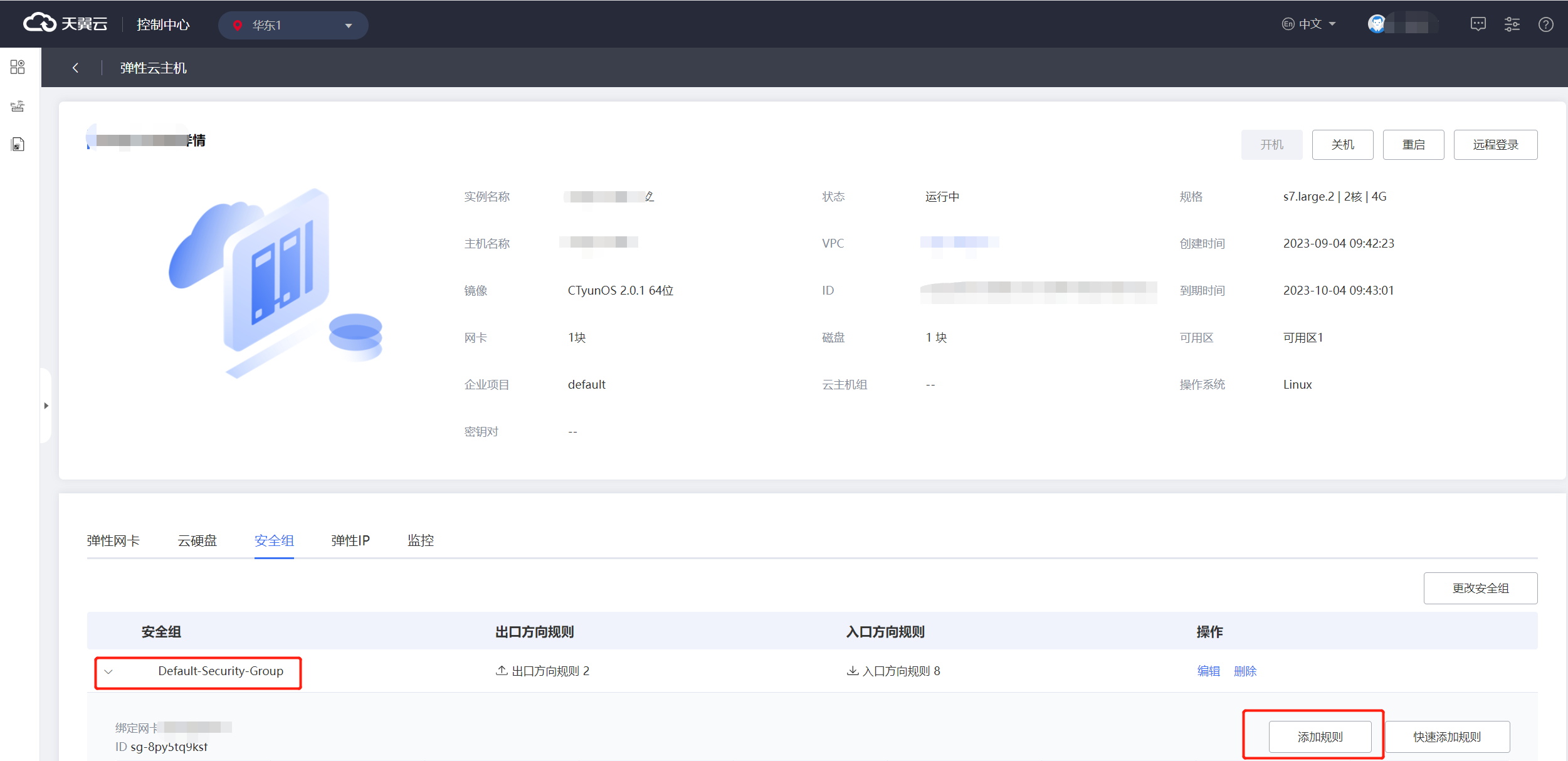Screen dimensions: 1568x761
Task: Click the 添加规则 button
Action: 1320,737
